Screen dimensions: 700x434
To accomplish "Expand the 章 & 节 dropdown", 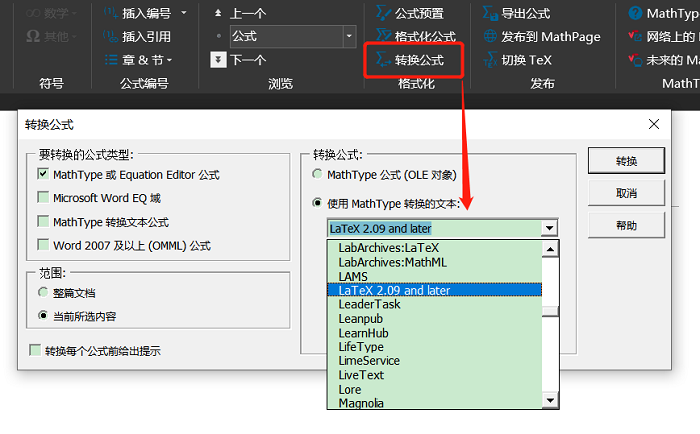I will tap(169, 60).
